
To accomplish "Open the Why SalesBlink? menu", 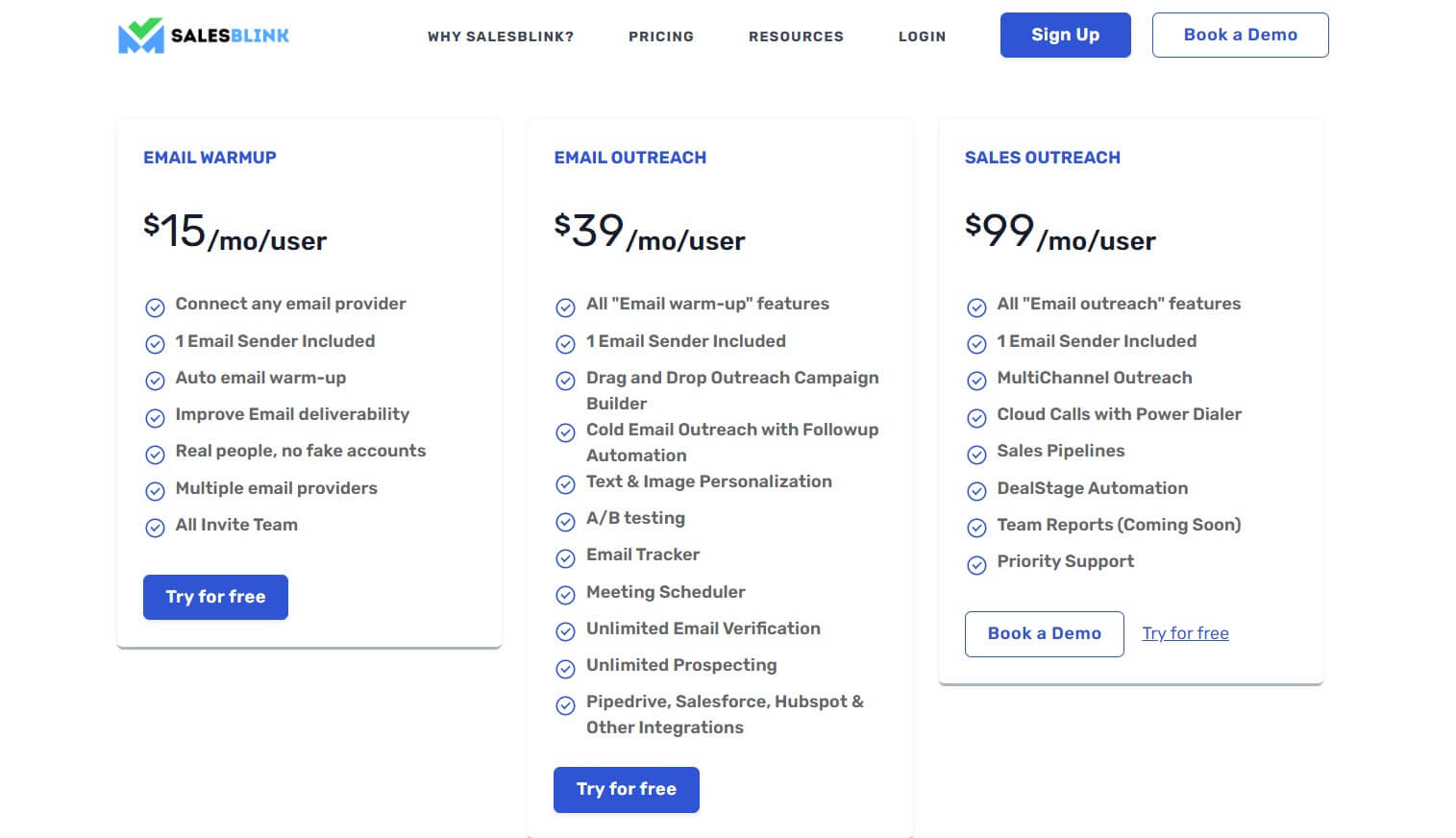I will pyautogui.click(x=501, y=37).
